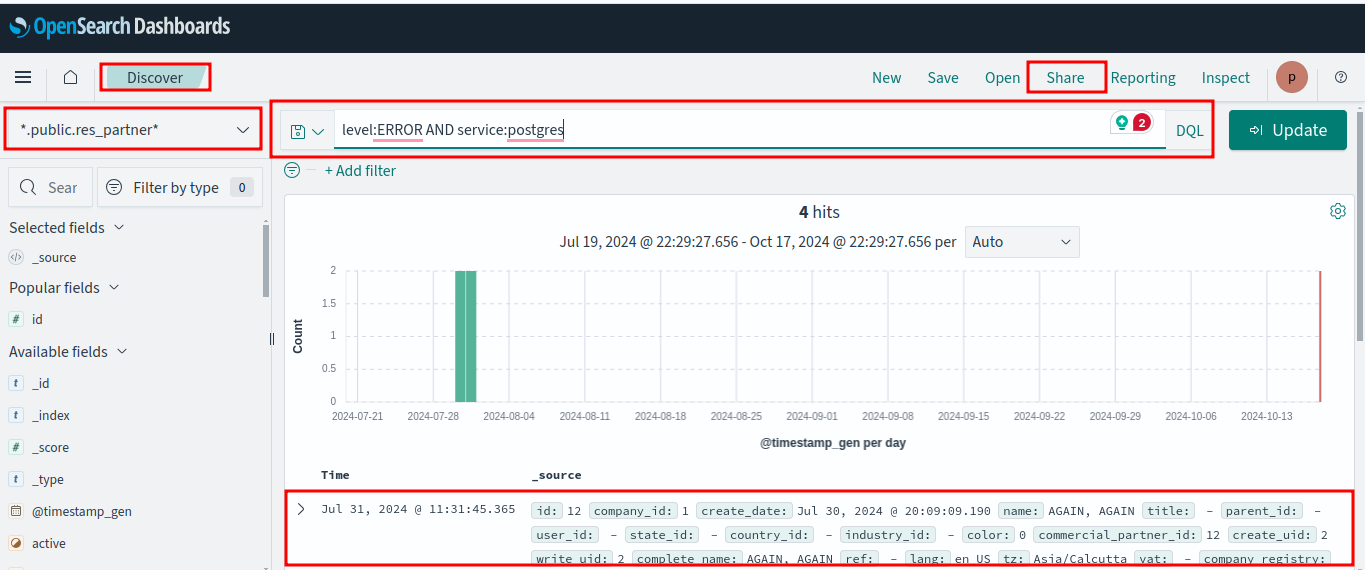1365x570 pixels.
Task: Open the help icon in header
Action: 1340,77
